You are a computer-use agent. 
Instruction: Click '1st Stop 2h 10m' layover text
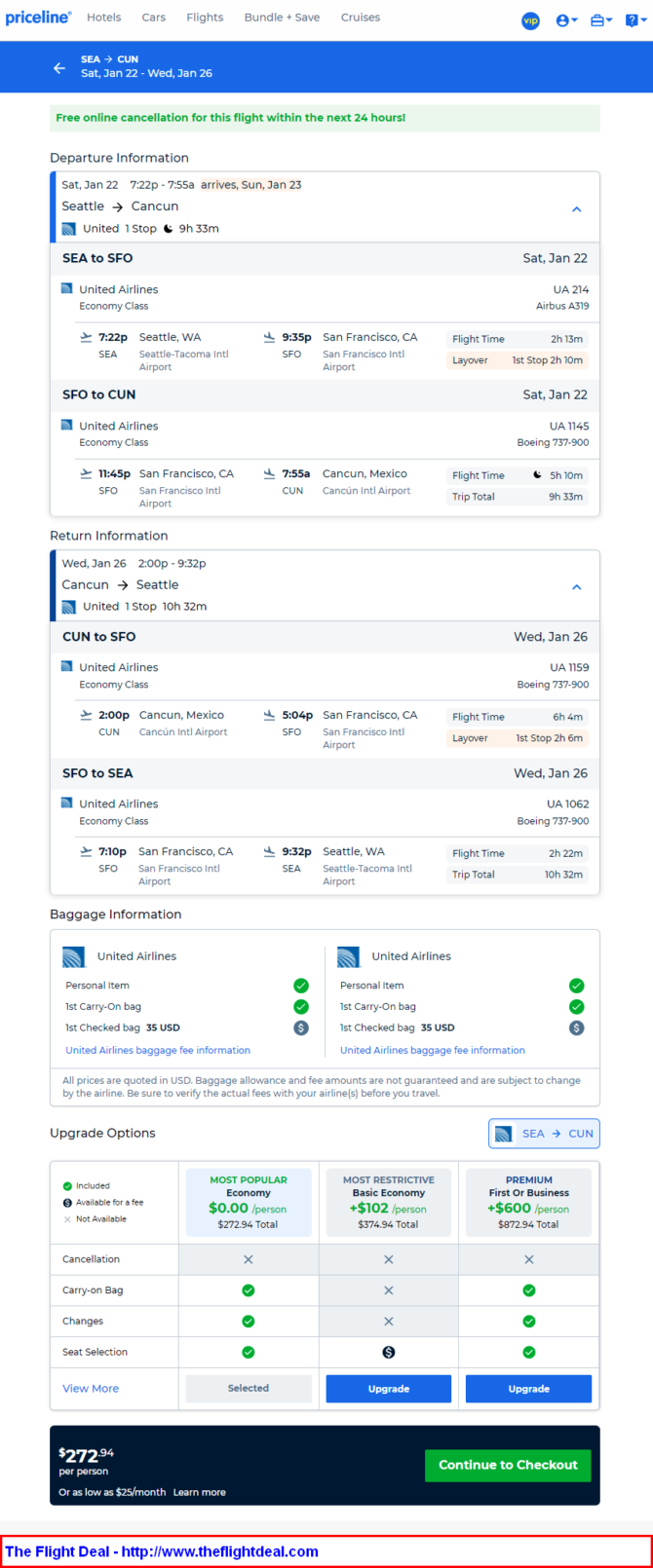click(x=548, y=360)
